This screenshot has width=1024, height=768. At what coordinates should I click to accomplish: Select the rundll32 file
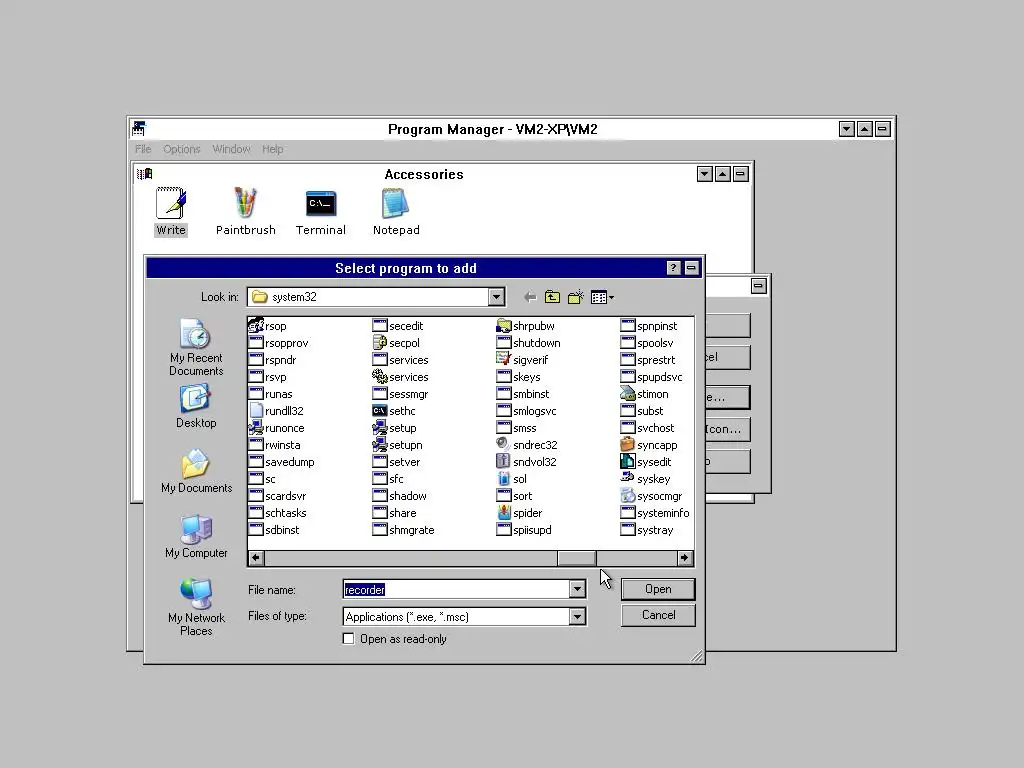276,410
